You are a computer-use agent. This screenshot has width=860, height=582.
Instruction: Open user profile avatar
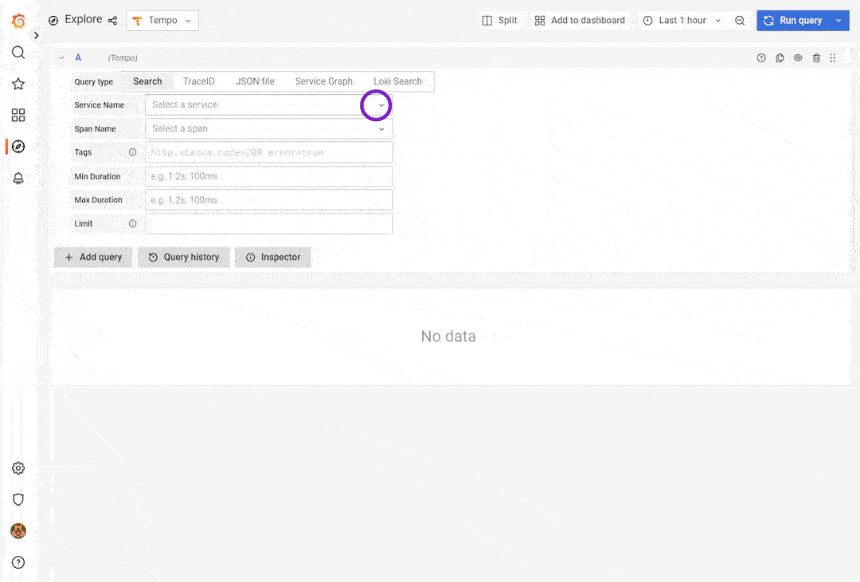coord(18,530)
